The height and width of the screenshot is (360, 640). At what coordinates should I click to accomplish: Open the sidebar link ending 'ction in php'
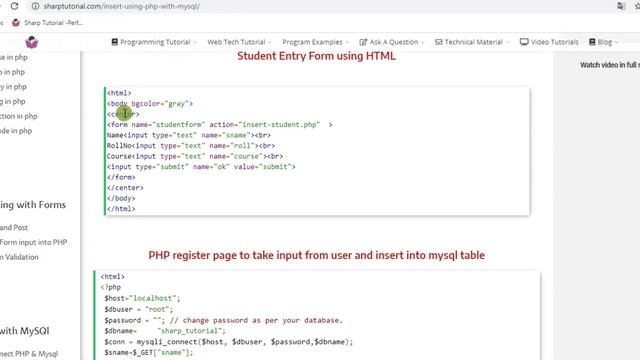(x=18, y=116)
